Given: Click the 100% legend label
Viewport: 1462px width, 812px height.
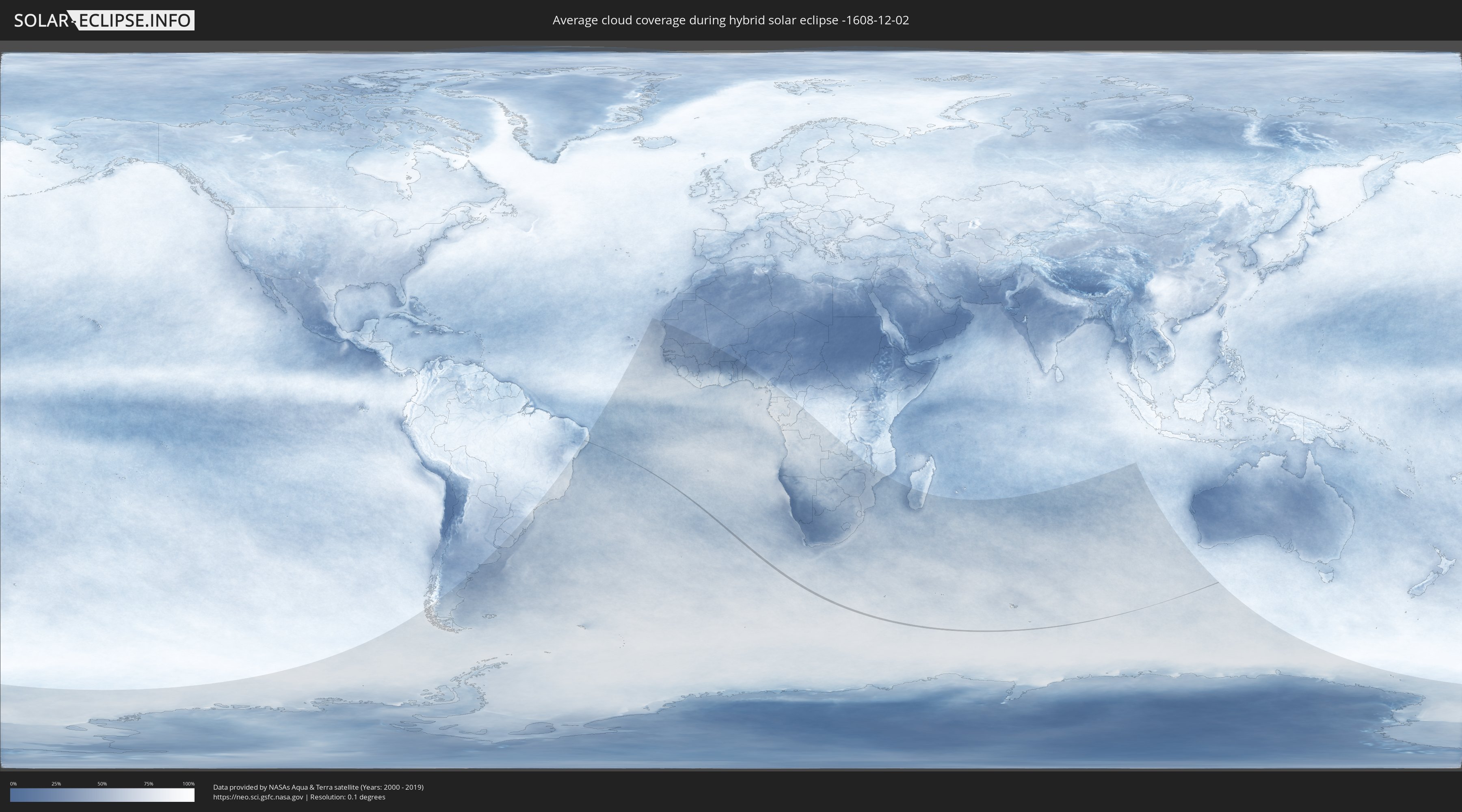Looking at the screenshot, I should tap(188, 784).
